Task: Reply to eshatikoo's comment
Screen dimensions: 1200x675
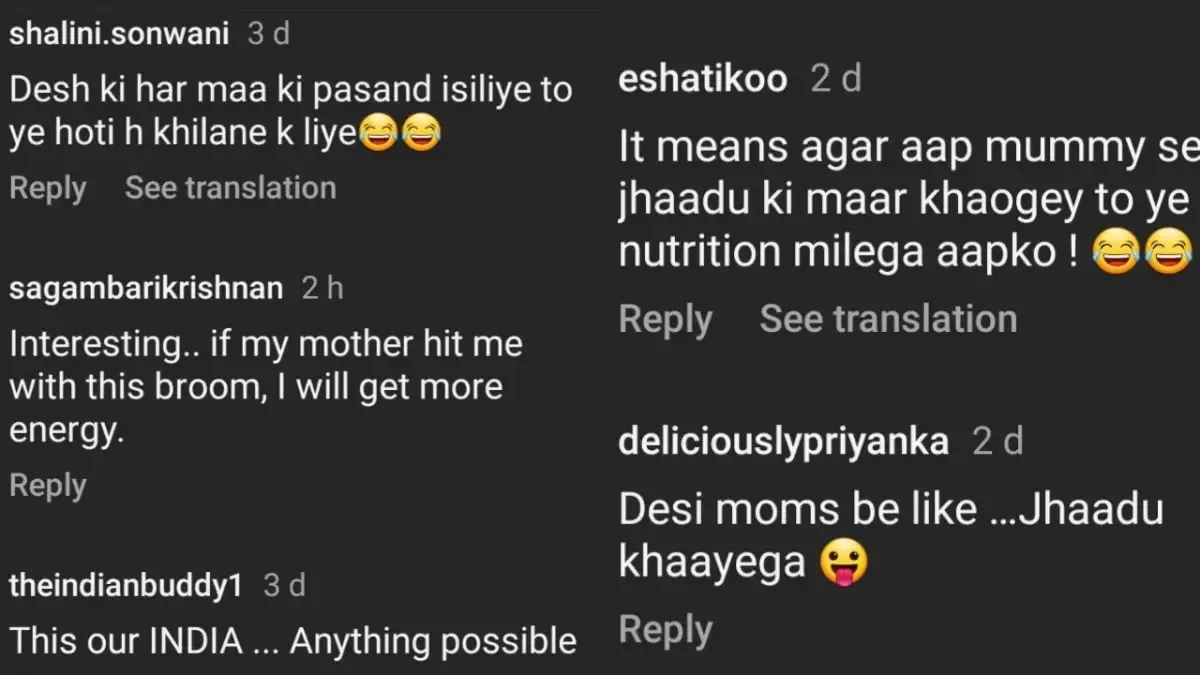Action: tap(665, 319)
